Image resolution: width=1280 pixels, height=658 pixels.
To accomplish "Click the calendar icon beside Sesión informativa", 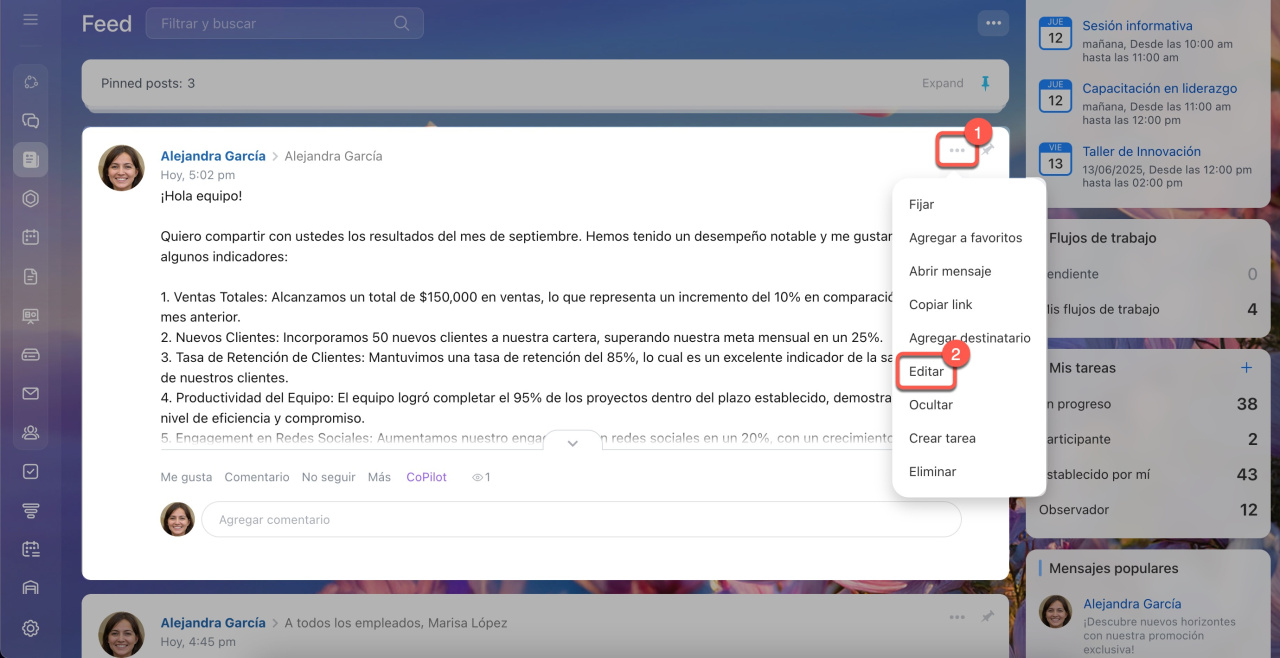I will tap(1055, 32).
